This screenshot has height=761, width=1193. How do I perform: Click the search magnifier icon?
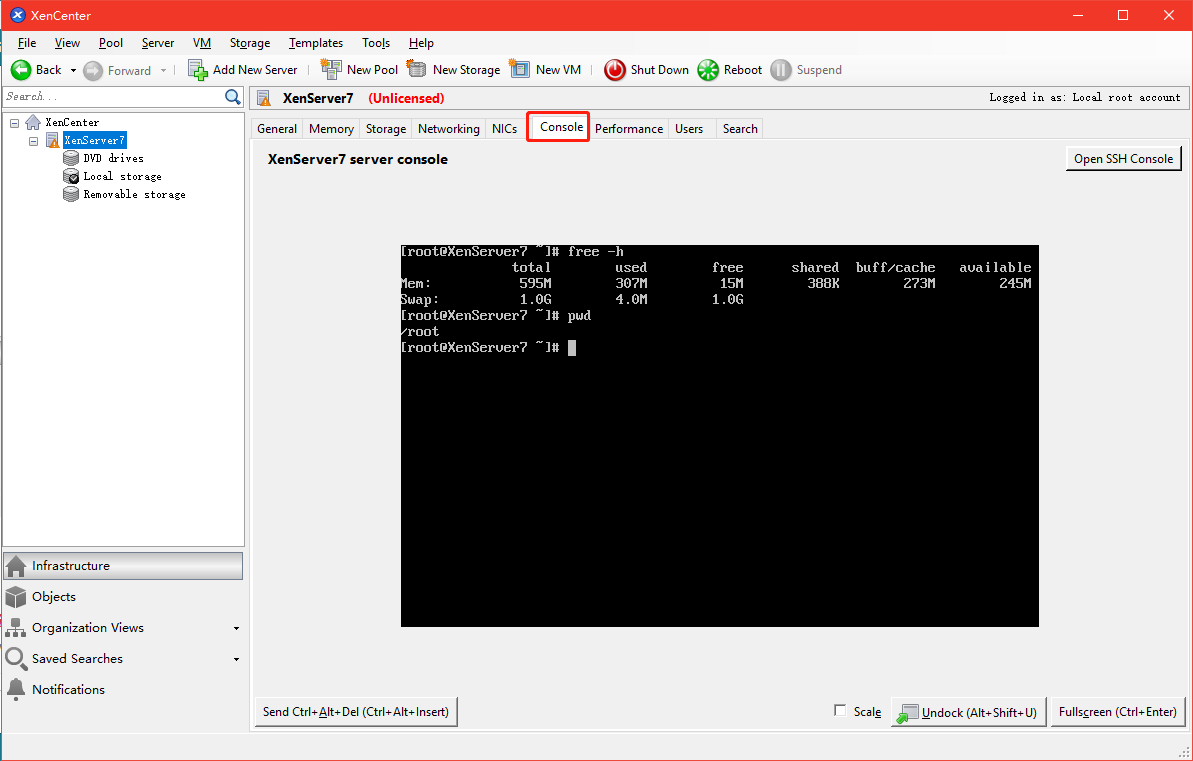click(x=233, y=97)
